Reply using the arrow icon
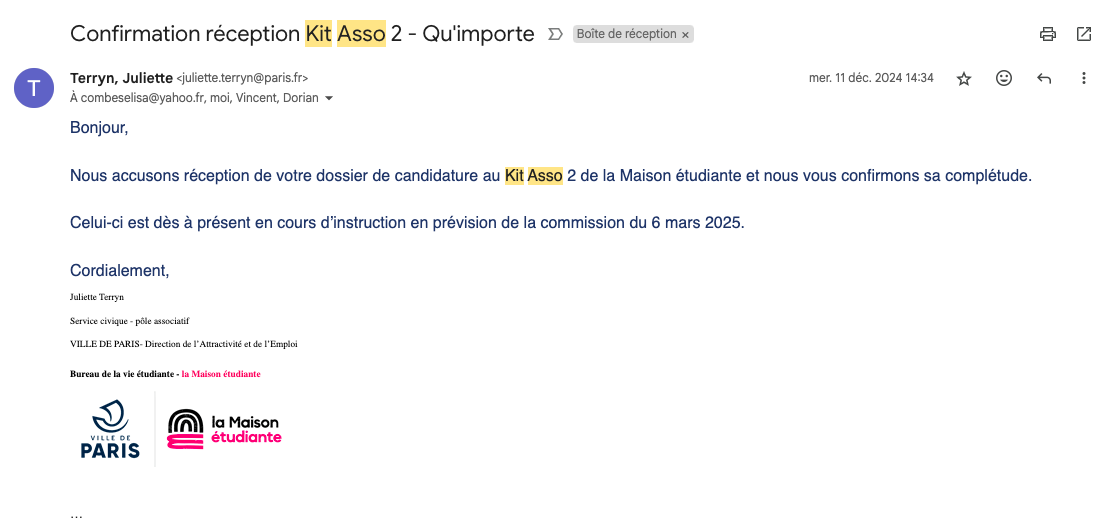The height and width of the screenshot is (527, 1114). click(x=1044, y=78)
